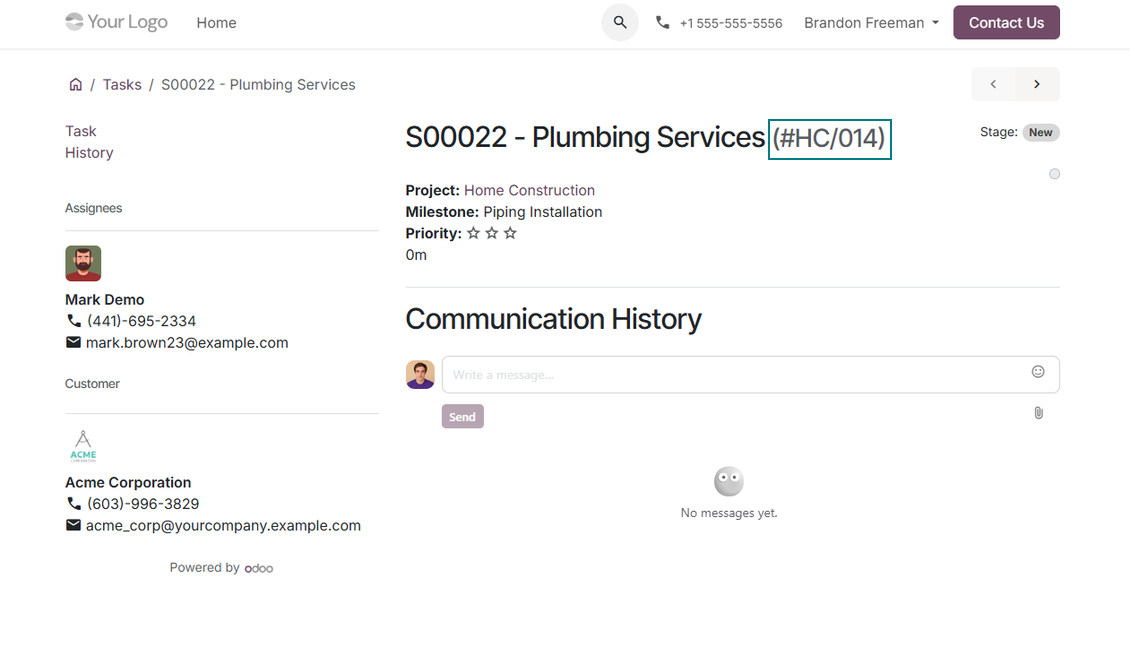
Task: Click the envelope icon beside mark.brown23@example.com
Action: coord(74,342)
